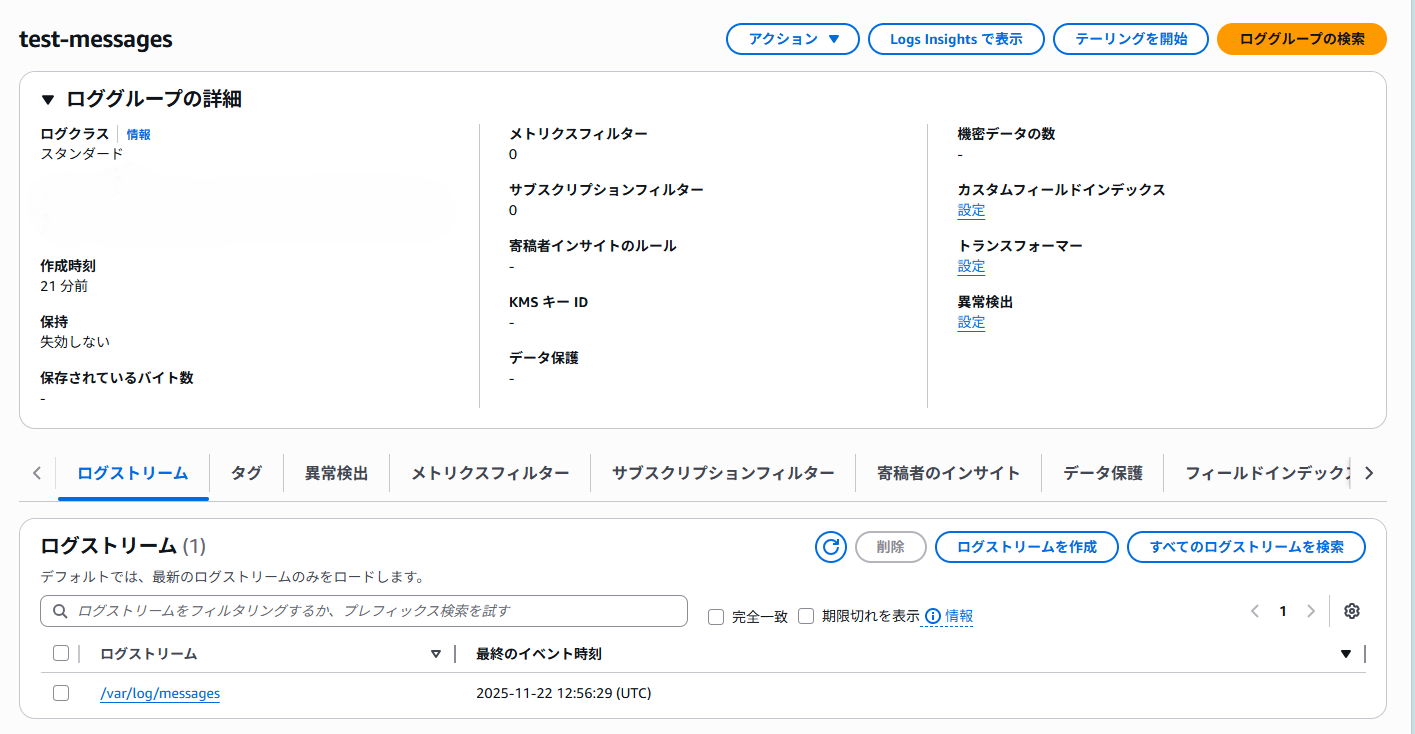Screen dimensions: 1415x734
Task: Go to the next page of log streams
Action: click(x=1311, y=611)
